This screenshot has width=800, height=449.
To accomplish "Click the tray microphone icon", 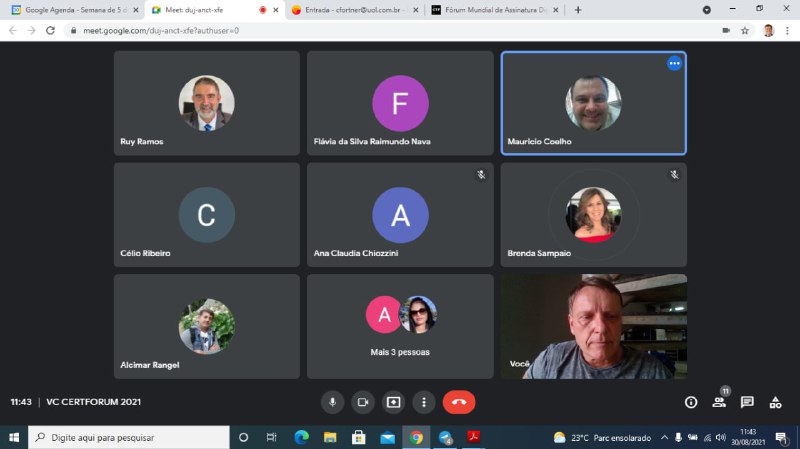I will click(x=678, y=437).
